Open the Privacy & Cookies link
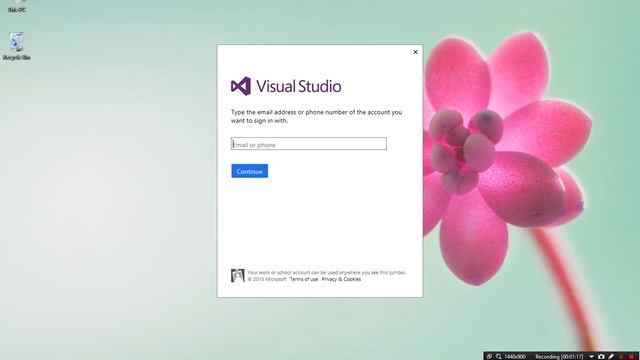The image size is (640, 360). pyautogui.click(x=341, y=279)
